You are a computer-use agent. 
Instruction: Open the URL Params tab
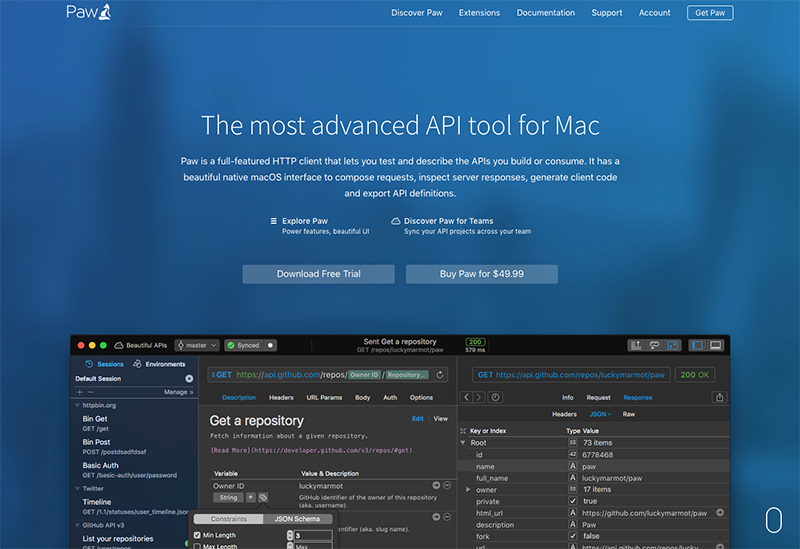(324, 397)
